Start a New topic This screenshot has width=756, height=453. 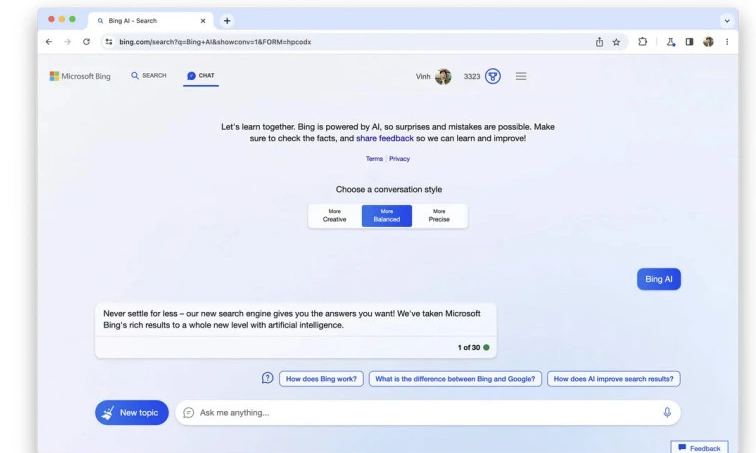tap(132, 413)
